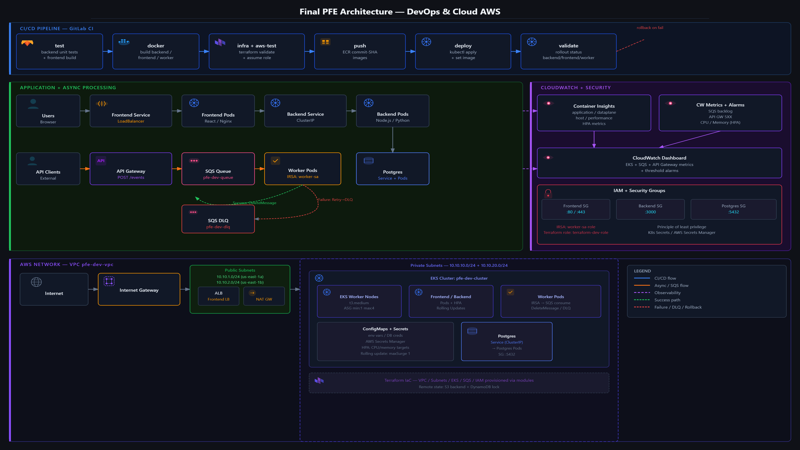Screen dimensions: 800x450
Task: Click the Container Insights indicator icon
Action: (549, 104)
